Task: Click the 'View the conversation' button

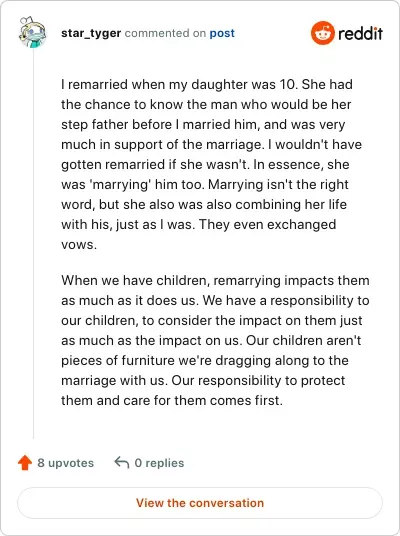Action: (200, 503)
